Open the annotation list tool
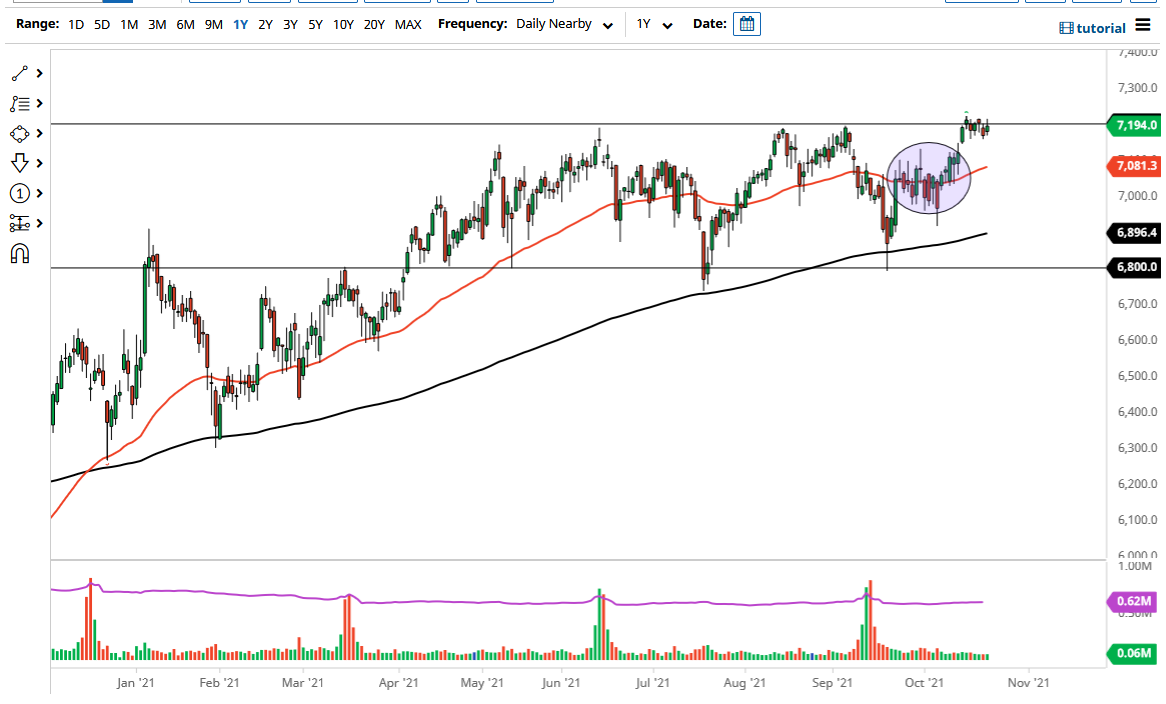The height and width of the screenshot is (704, 1166). (20, 103)
